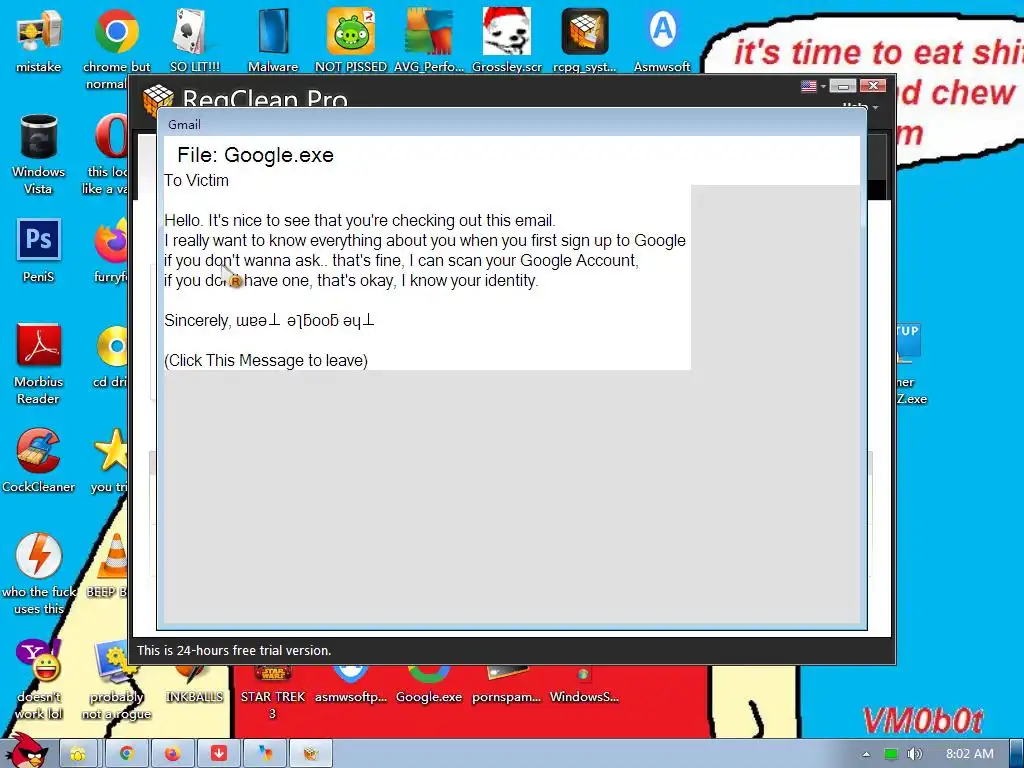This screenshot has width=1024, height=768.
Task: Click 'This is 24-hours free trial version.' status
Action: pos(234,650)
